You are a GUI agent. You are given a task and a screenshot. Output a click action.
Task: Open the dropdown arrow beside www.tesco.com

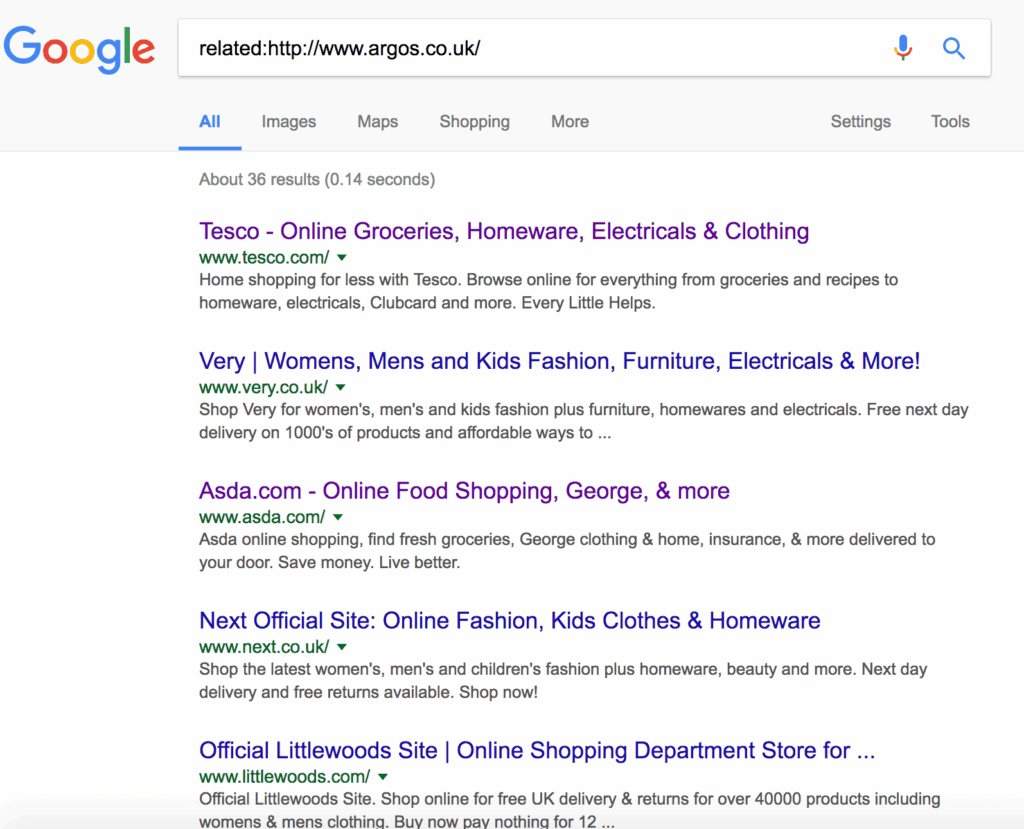pos(341,257)
